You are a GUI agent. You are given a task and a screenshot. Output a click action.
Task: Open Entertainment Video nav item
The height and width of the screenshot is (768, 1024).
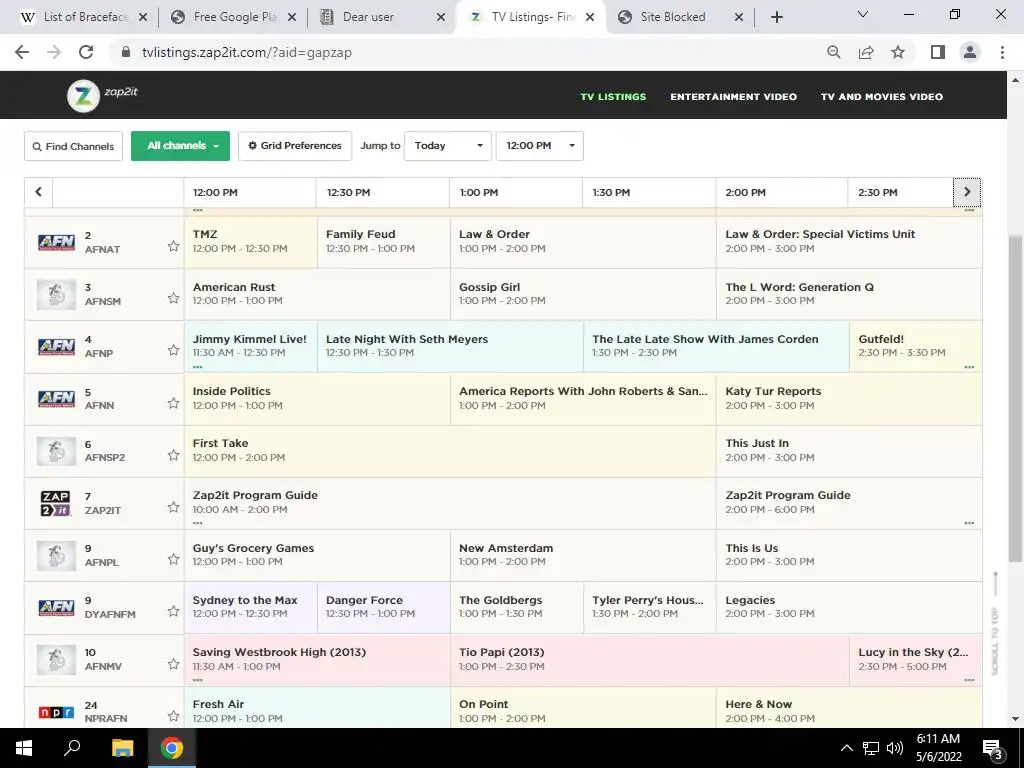click(x=733, y=97)
